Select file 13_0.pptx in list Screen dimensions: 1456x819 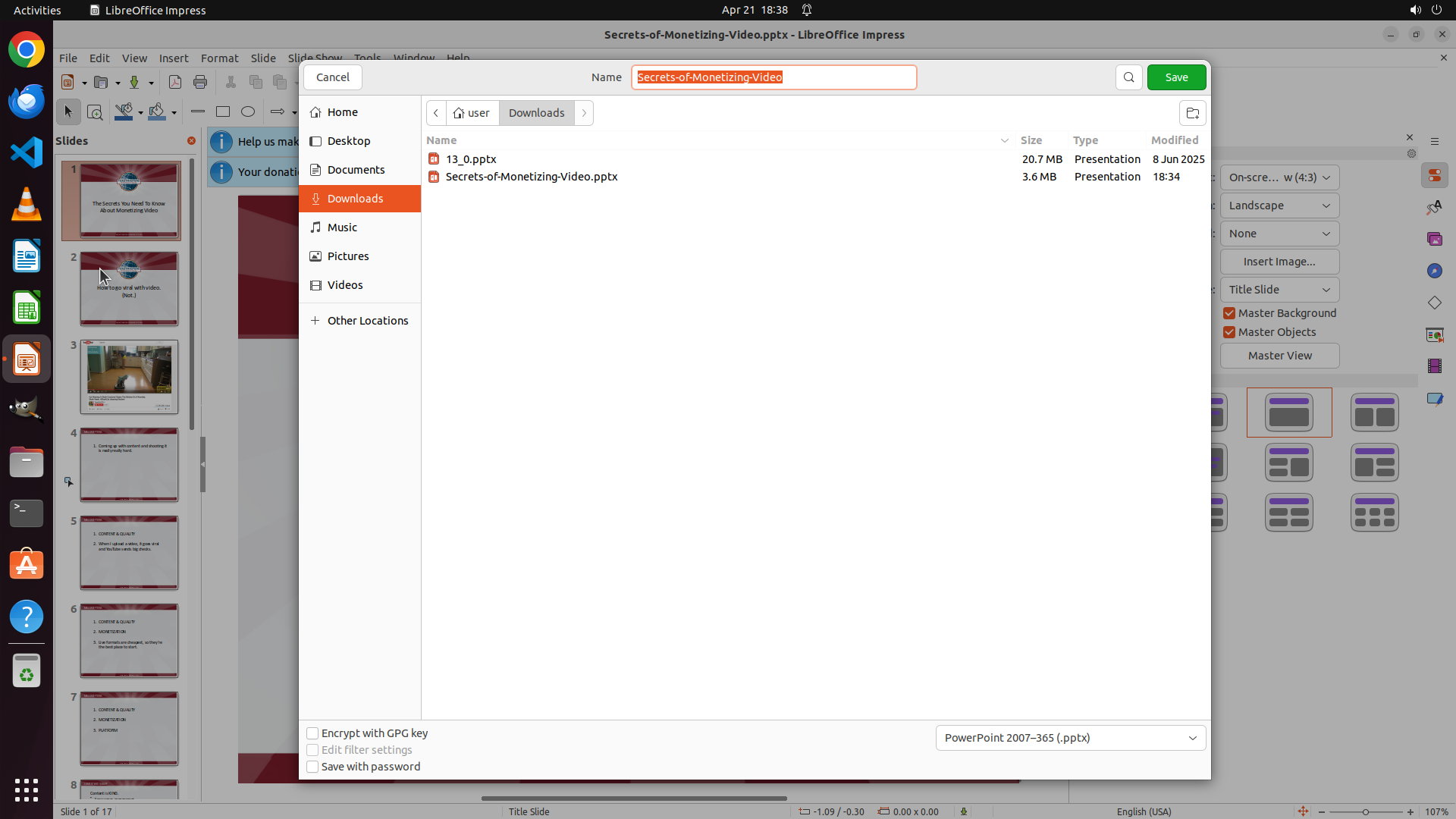coord(471,159)
